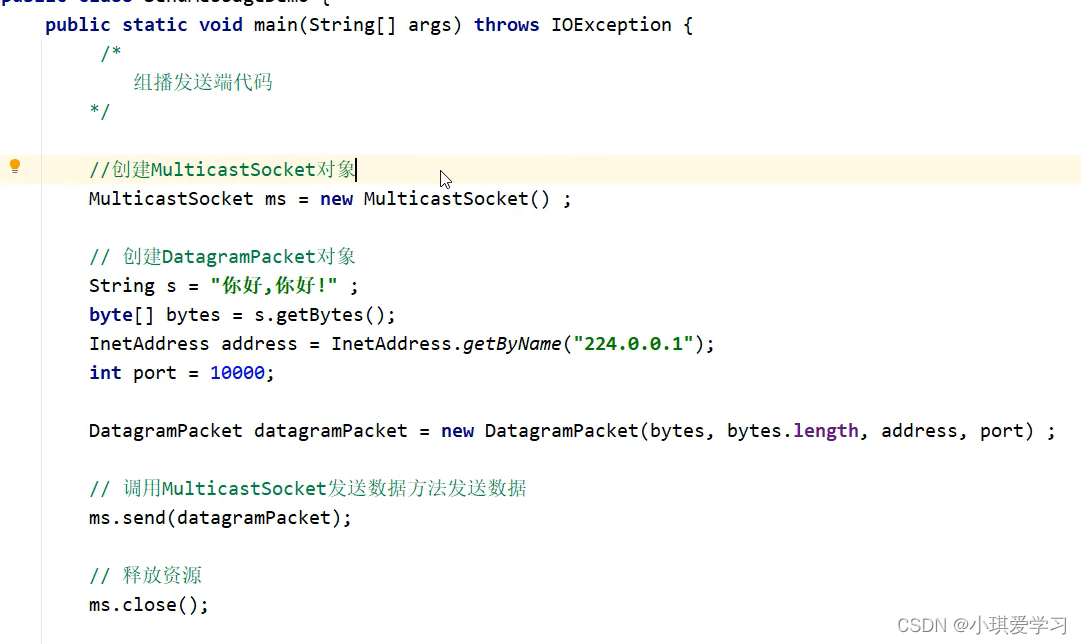1081x644 pixels.
Task: Click 's.getBytes()' method call
Action: (x=319, y=315)
